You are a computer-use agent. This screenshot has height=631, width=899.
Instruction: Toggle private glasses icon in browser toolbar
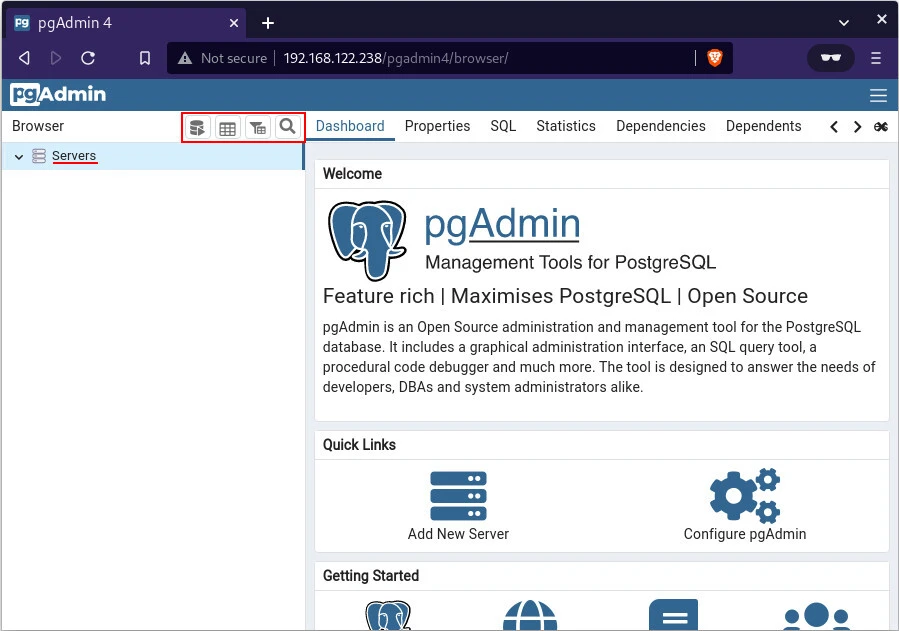click(830, 58)
